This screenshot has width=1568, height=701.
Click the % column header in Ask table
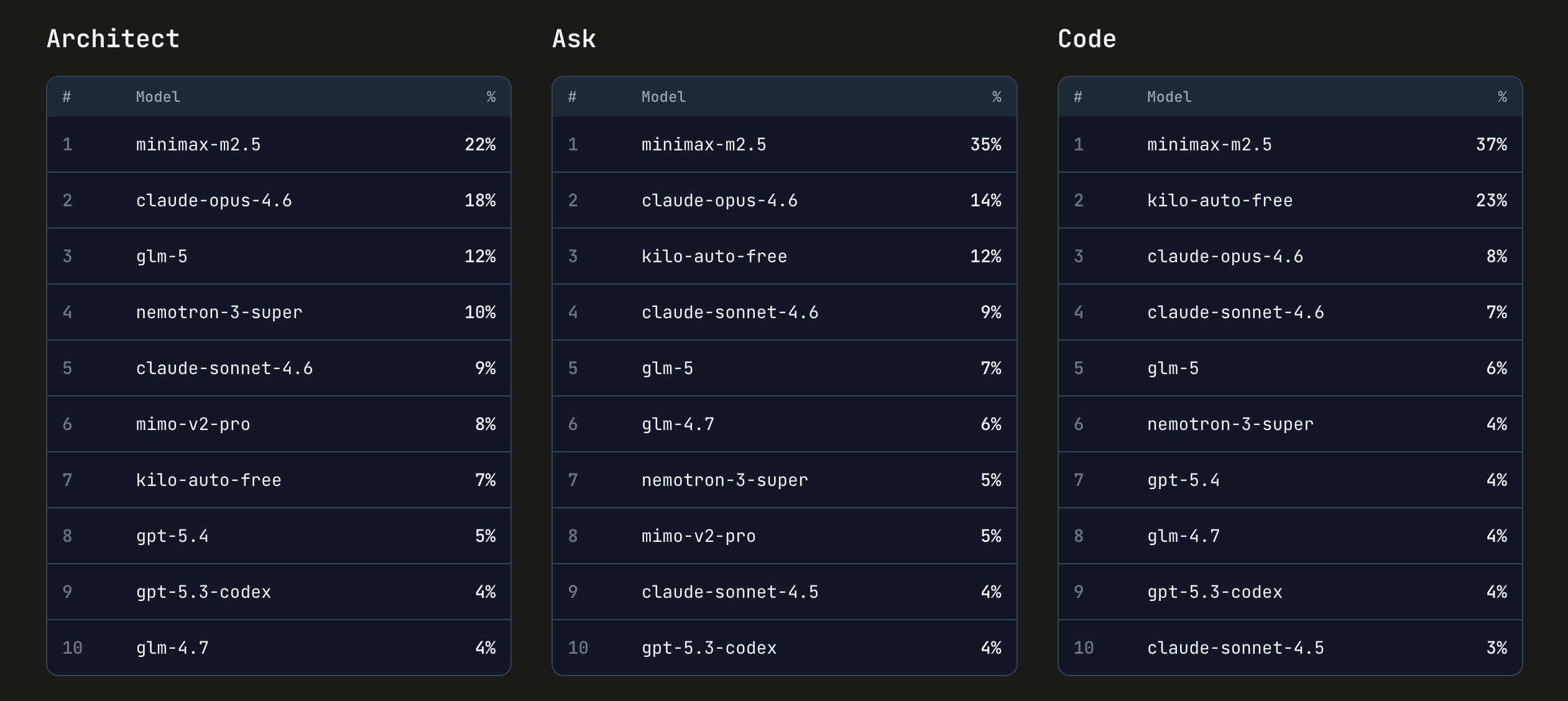[996, 97]
